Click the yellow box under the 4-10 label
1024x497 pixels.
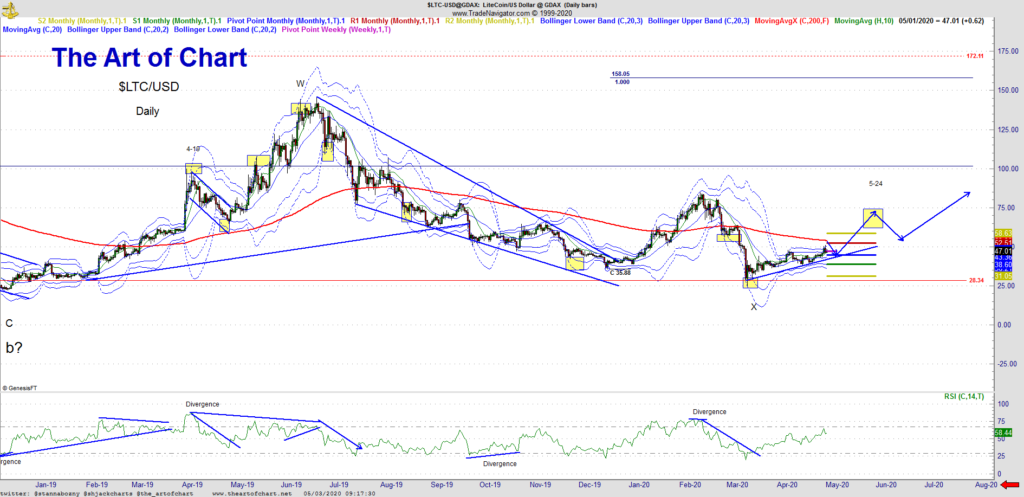(193, 168)
